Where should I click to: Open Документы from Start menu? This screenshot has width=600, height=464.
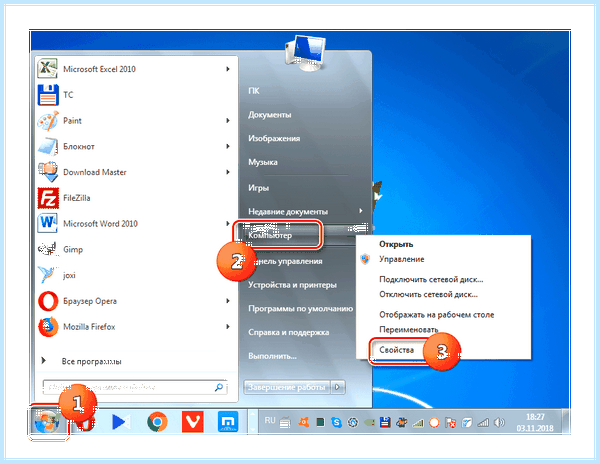pos(269,115)
